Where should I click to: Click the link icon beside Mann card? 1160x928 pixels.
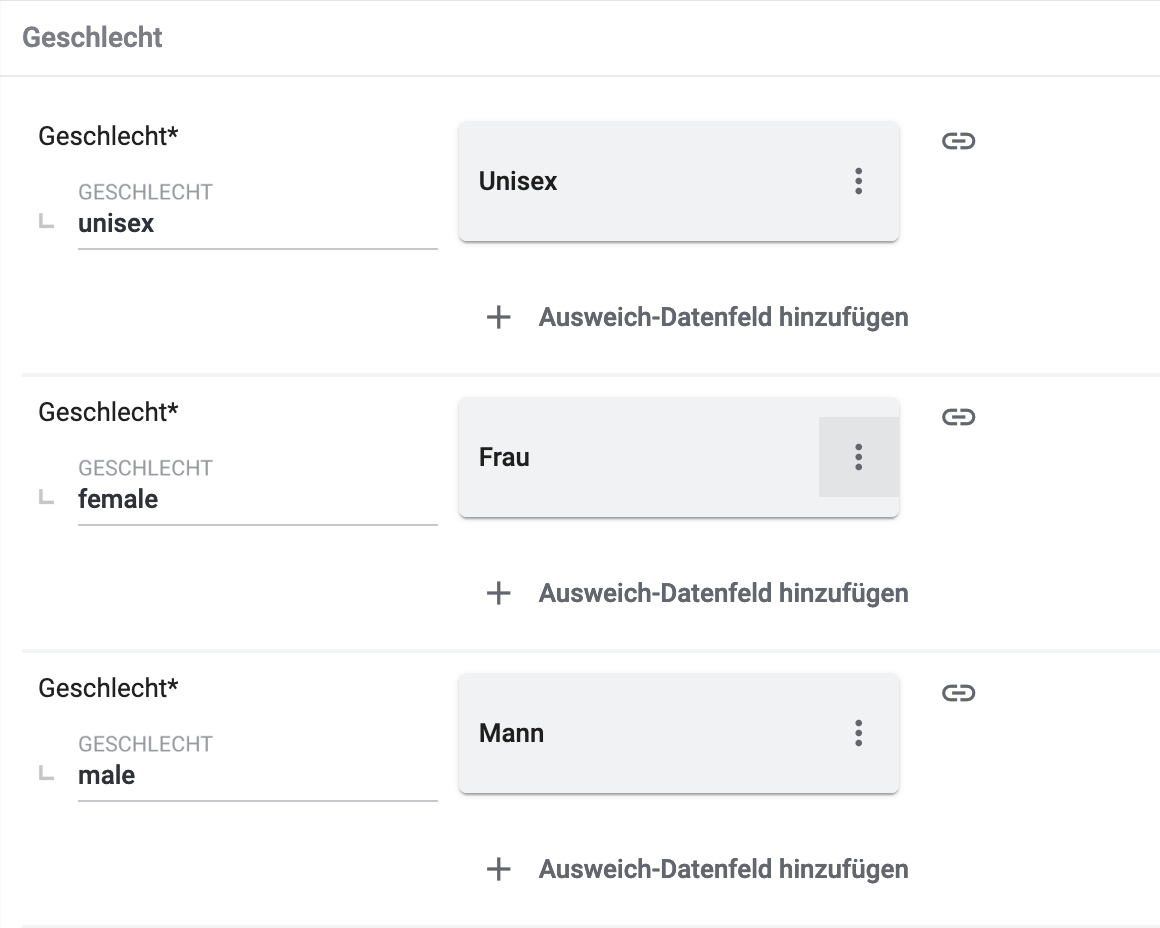(x=958, y=693)
